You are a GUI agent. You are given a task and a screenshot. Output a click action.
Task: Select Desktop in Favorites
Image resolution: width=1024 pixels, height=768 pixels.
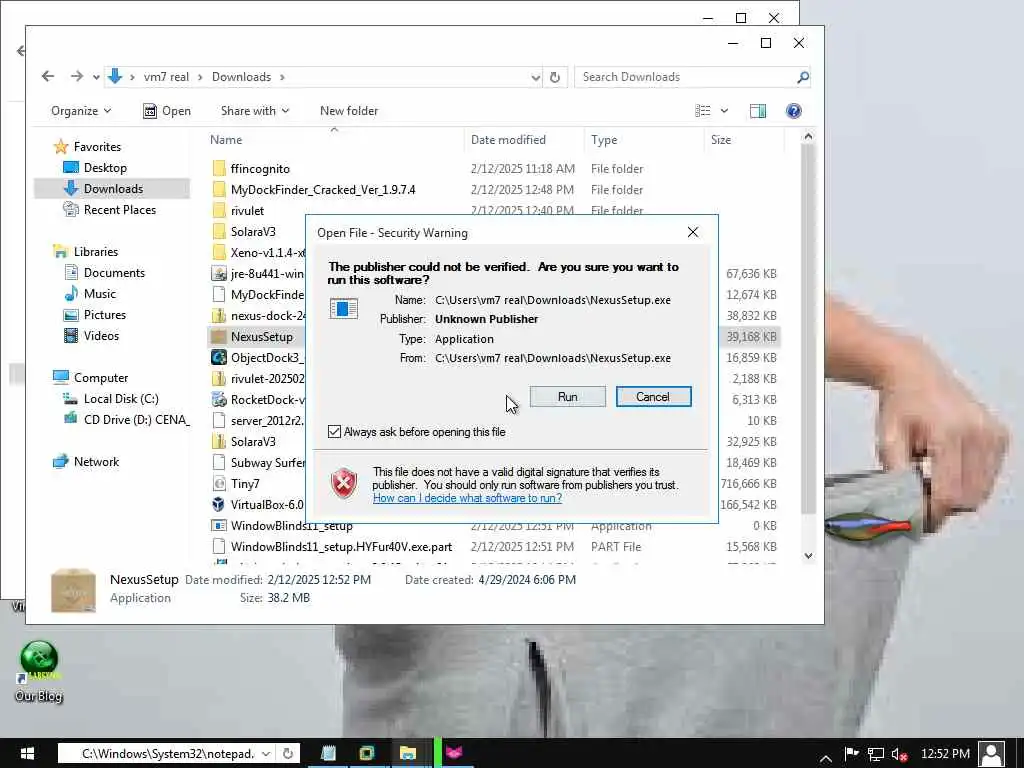(104, 168)
